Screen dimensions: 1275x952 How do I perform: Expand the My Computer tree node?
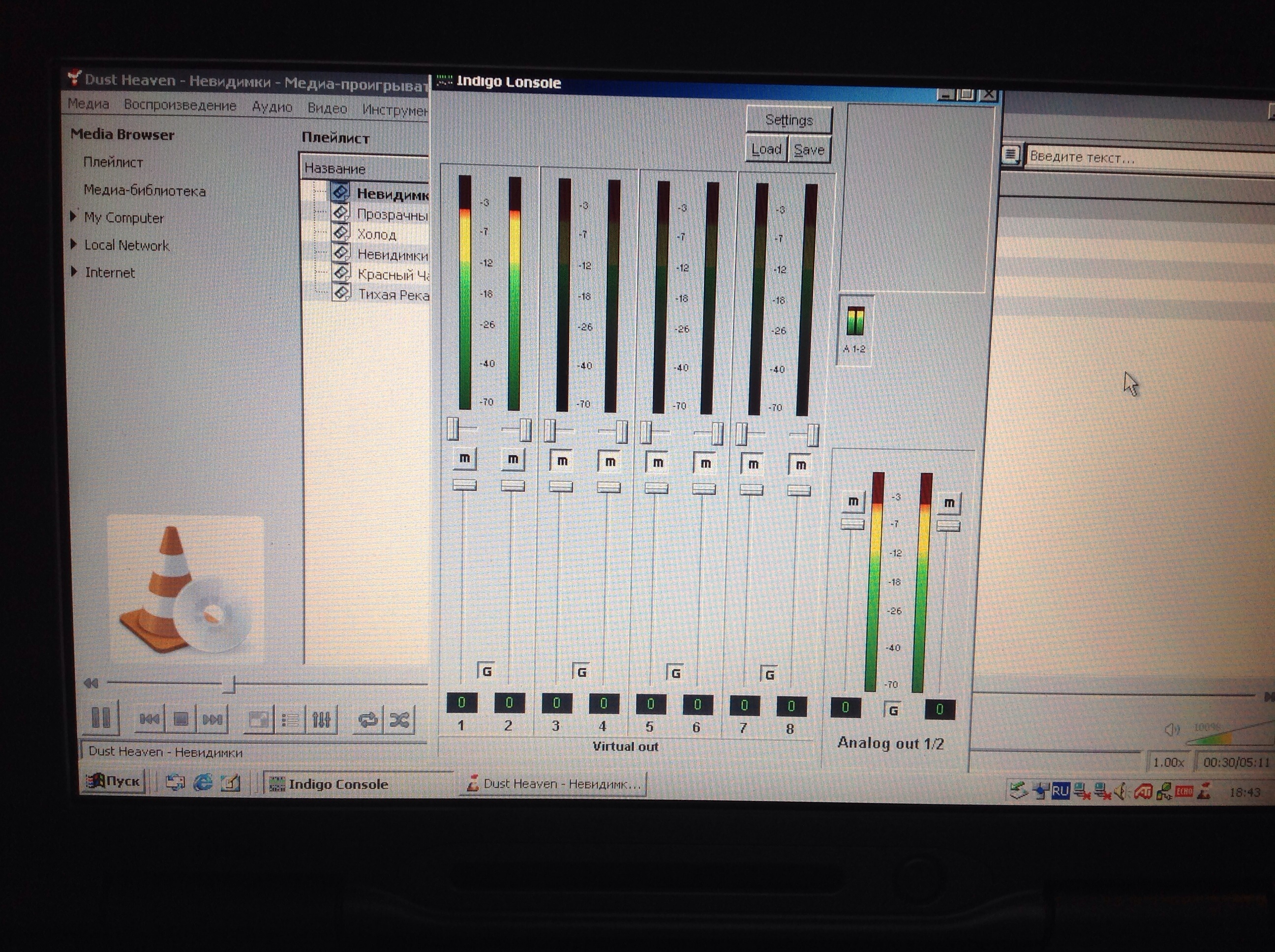74,217
